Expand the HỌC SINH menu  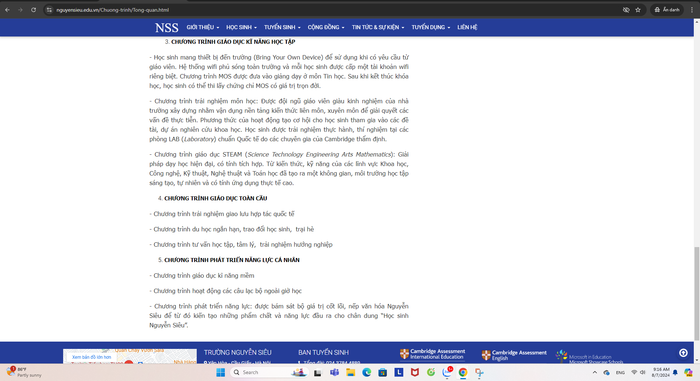point(241,27)
